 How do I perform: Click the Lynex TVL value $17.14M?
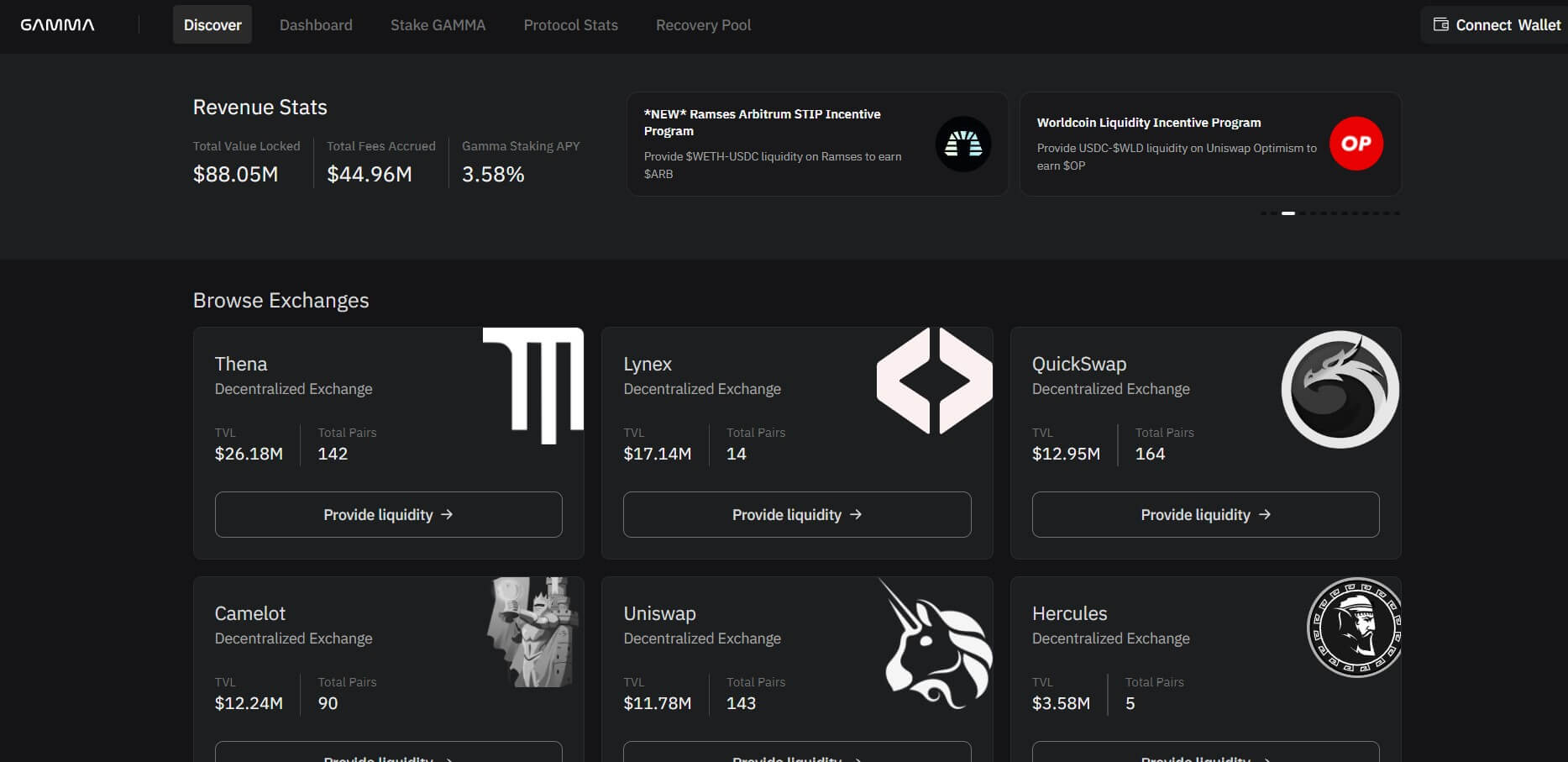(658, 454)
